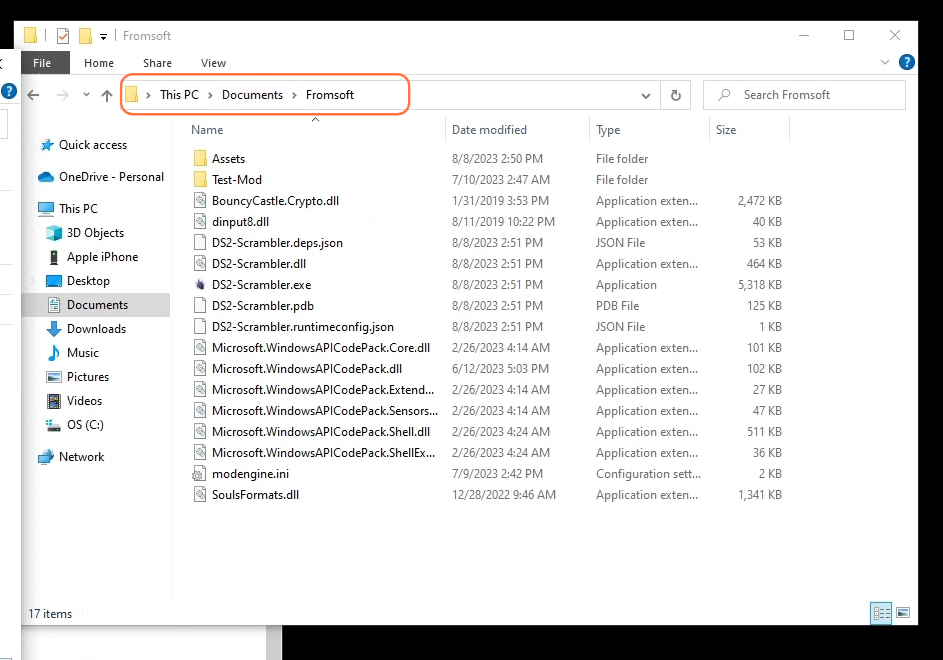Expand the ribbon with the chevron
The image size is (943, 660).
[x=885, y=62]
